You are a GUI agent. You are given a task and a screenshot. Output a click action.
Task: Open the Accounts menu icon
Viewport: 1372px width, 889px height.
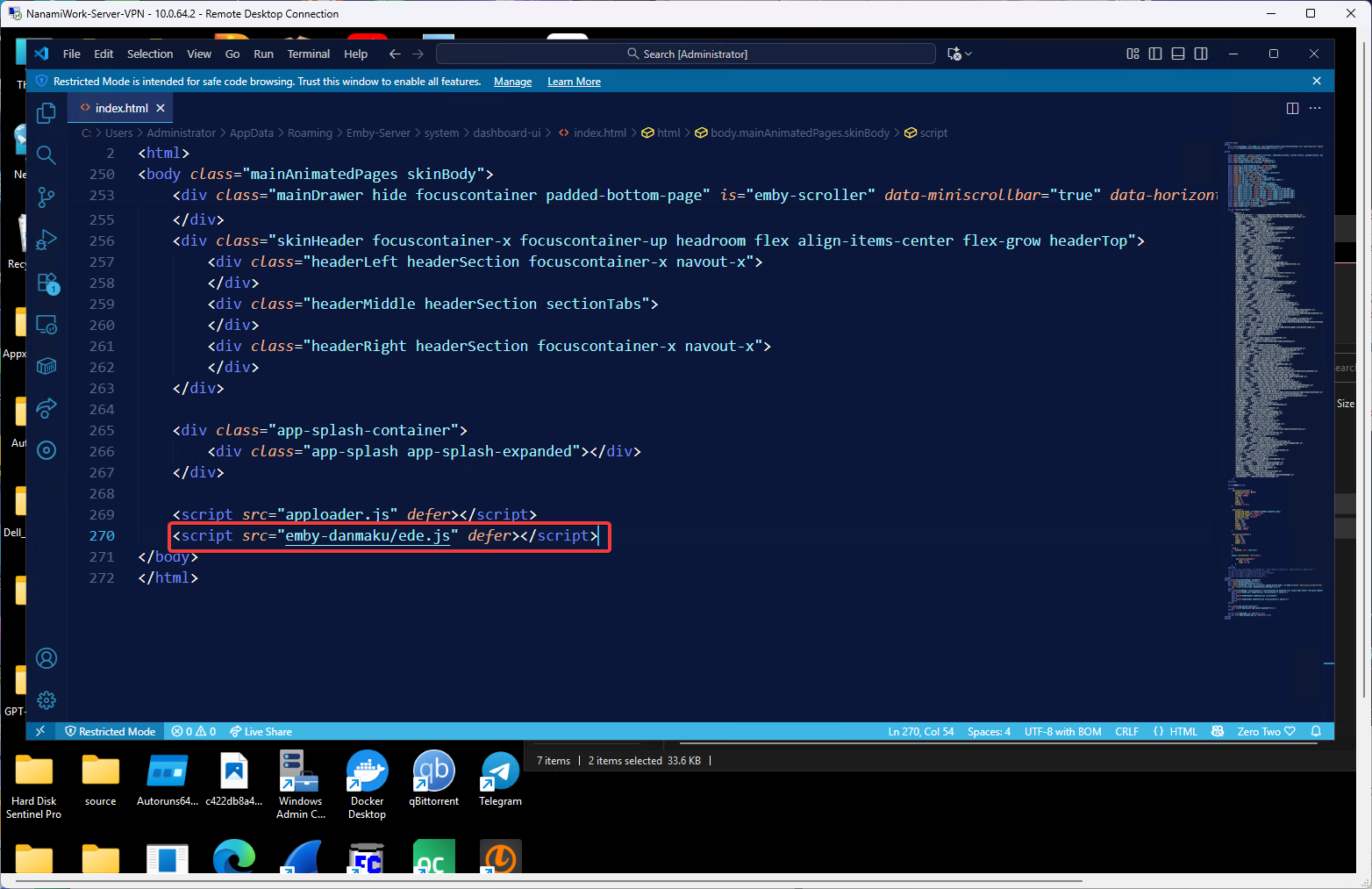pyautogui.click(x=46, y=658)
